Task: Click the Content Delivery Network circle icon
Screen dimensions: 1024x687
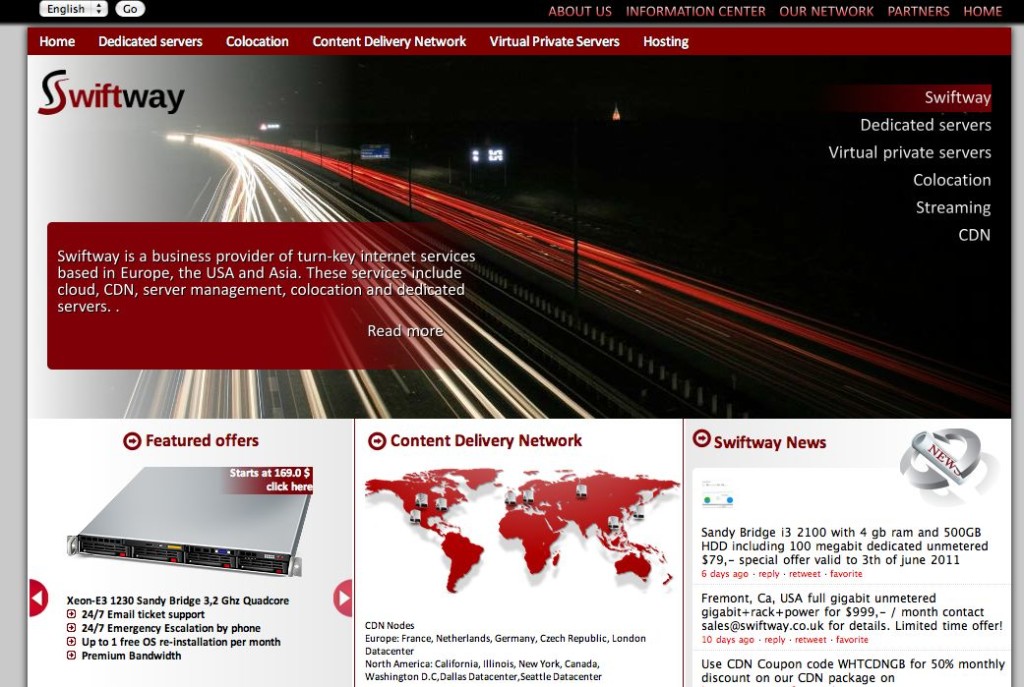Action: coord(377,441)
